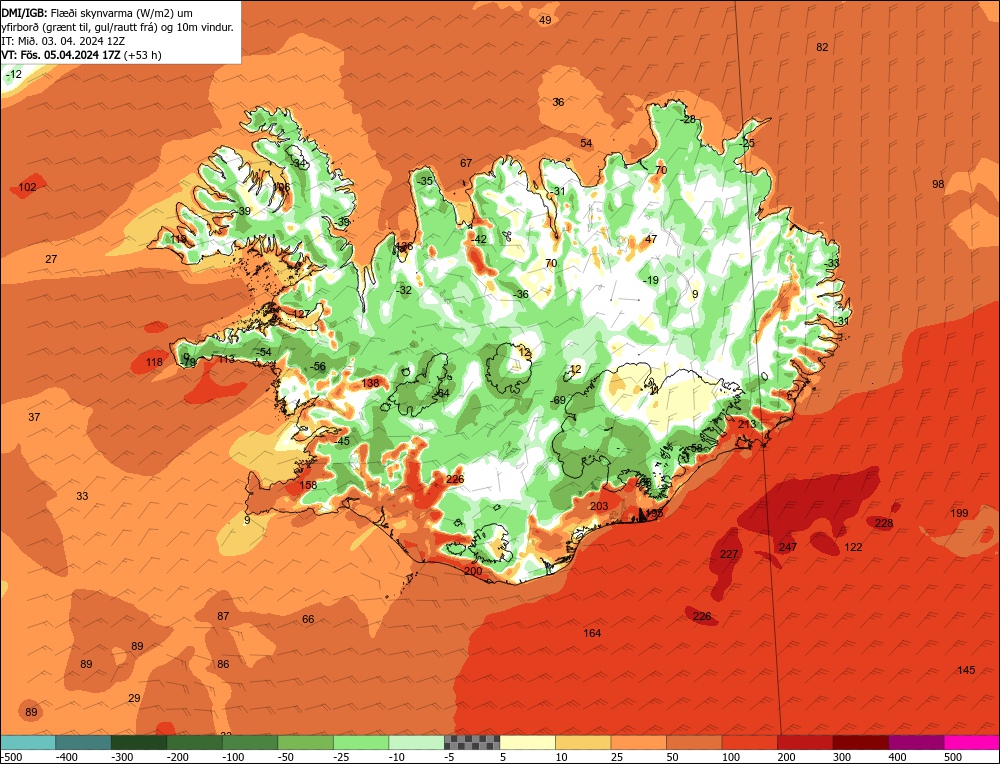Click the flux value '-42' on the map
Image resolution: width=1000 pixels, height=764 pixels.
coord(479,239)
